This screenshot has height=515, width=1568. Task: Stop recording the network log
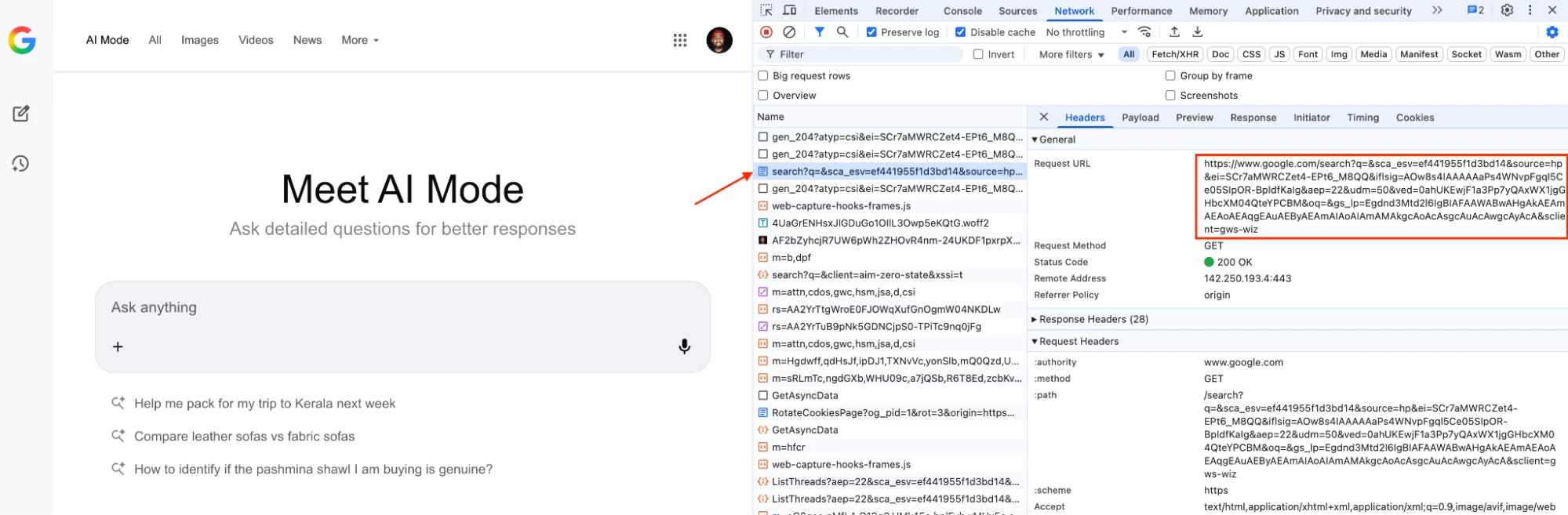pos(766,32)
